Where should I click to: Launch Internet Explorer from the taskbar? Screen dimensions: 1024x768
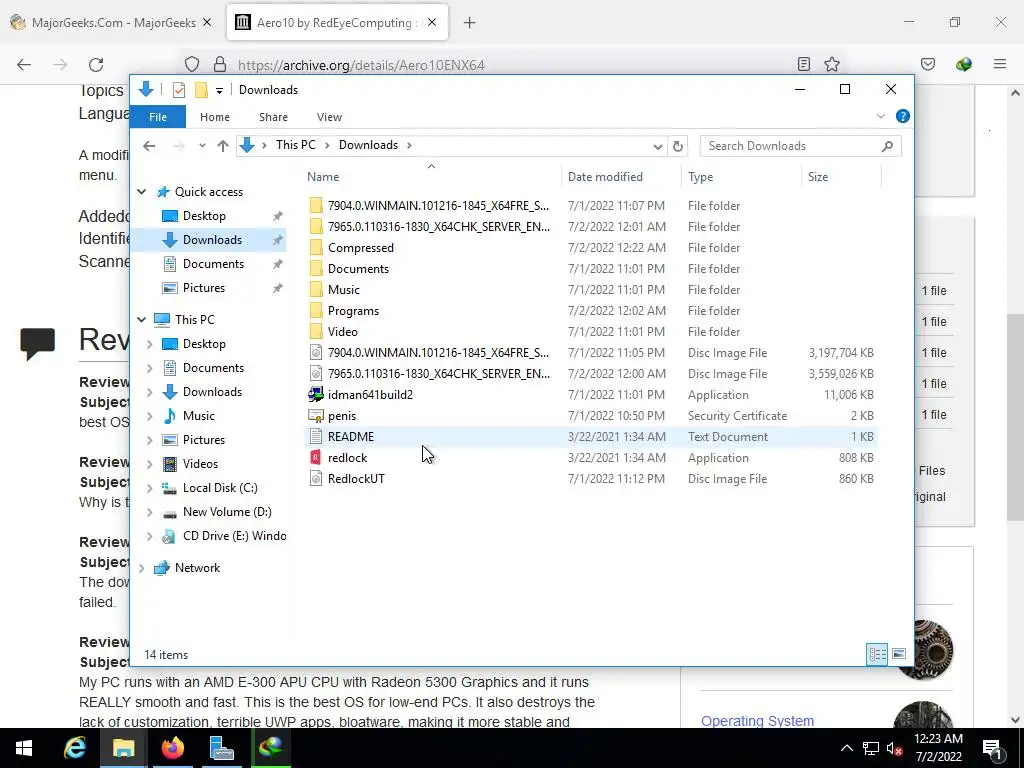(74, 748)
